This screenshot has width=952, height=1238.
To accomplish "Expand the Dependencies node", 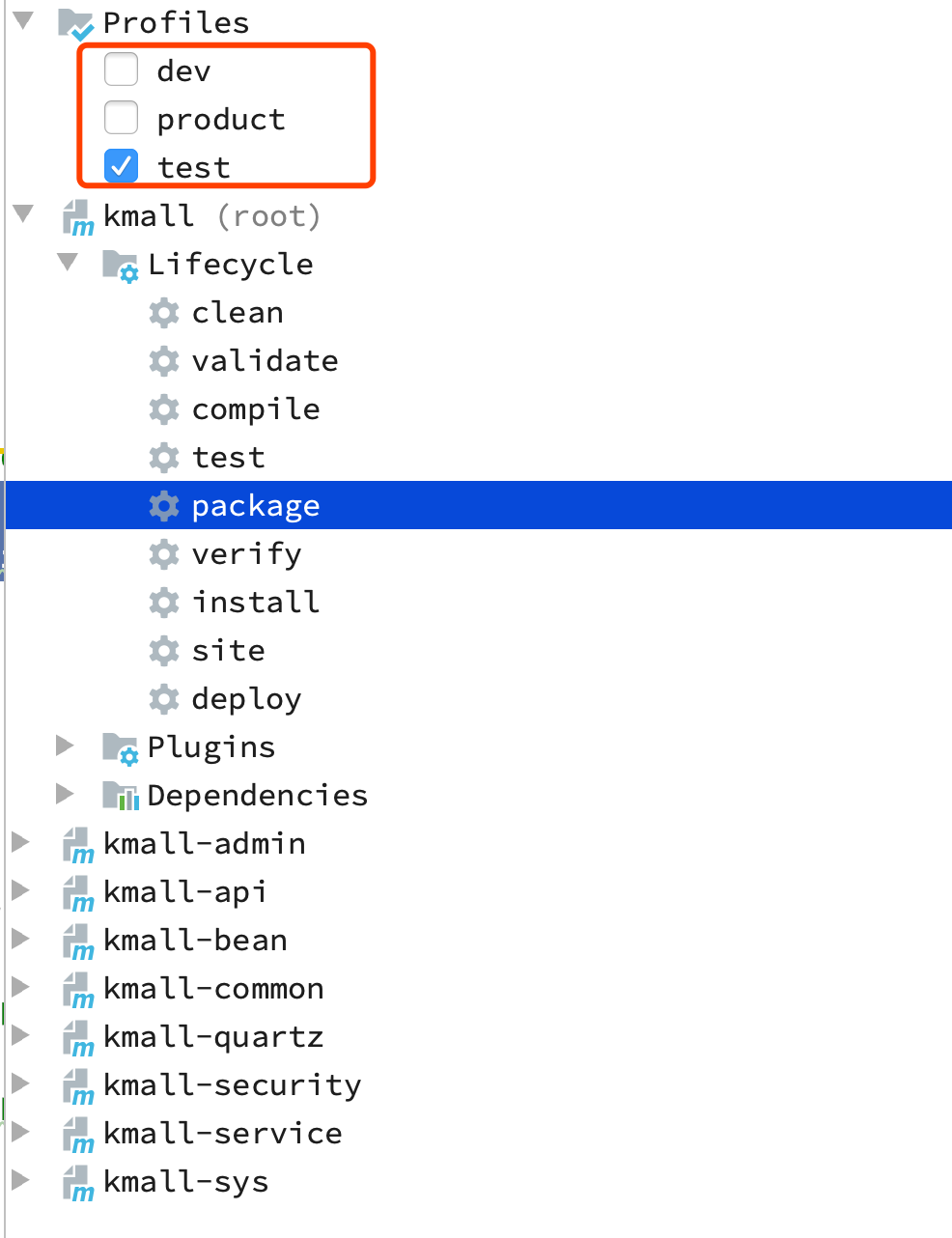I will pyautogui.click(x=65, y=794).
